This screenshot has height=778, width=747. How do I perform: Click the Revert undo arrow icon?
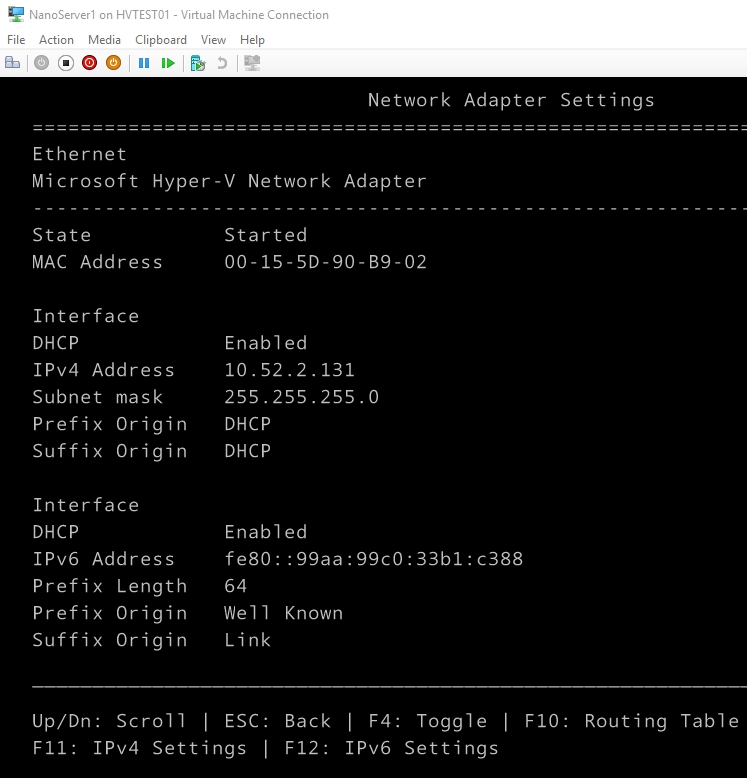pos(222,63)
